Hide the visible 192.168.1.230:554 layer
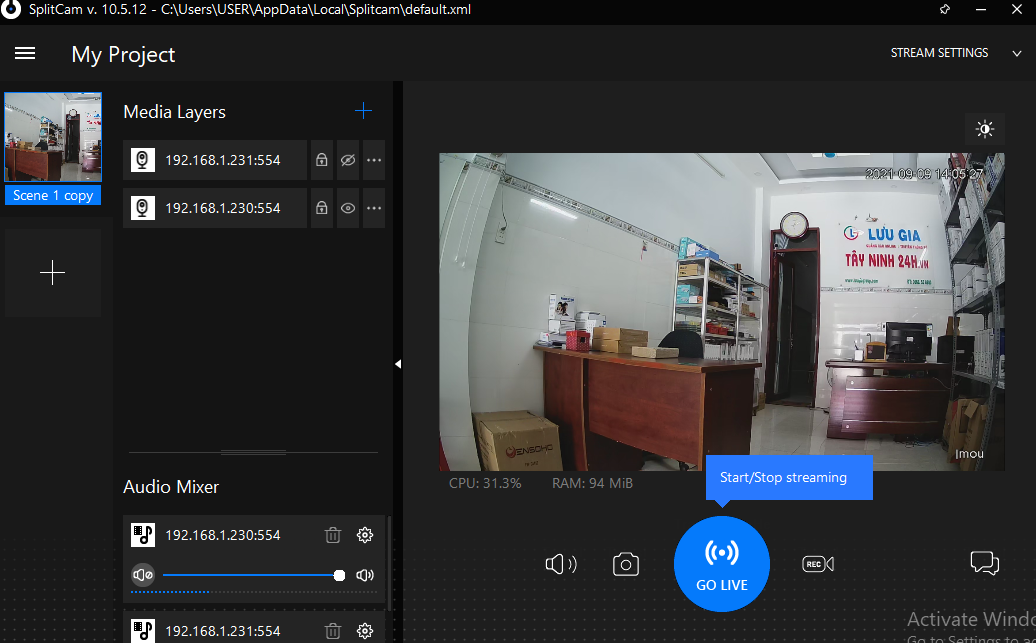Viewport: 1036px width, 643px height. (x=348, y=208)
